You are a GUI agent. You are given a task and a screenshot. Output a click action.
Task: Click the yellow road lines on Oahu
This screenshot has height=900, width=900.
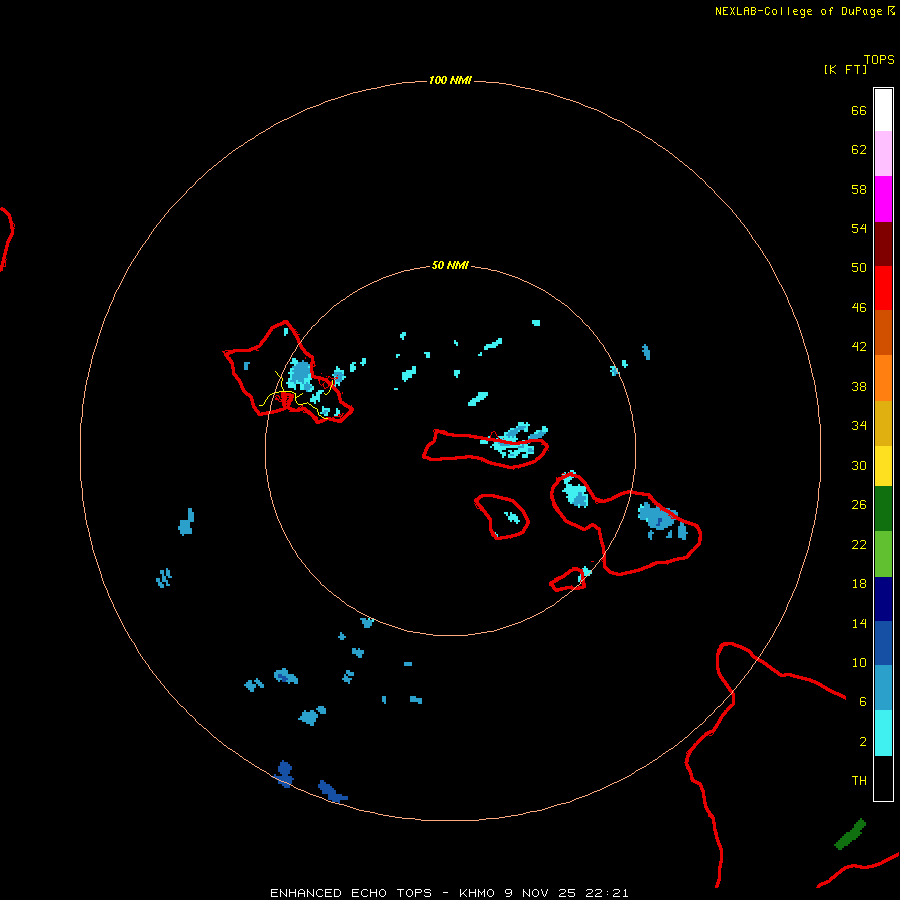click(x=296, y=396)
